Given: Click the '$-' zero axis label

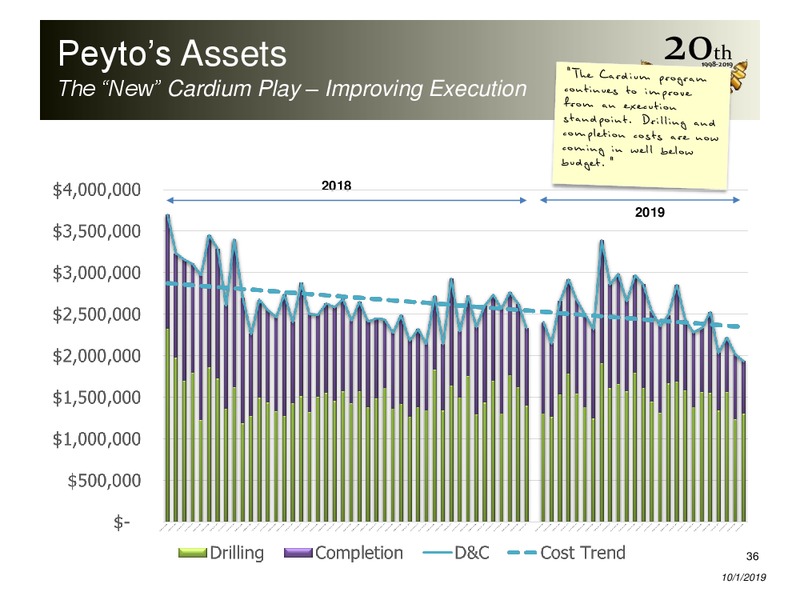Looking at the screenshot, I should click(x=121, y=522).
